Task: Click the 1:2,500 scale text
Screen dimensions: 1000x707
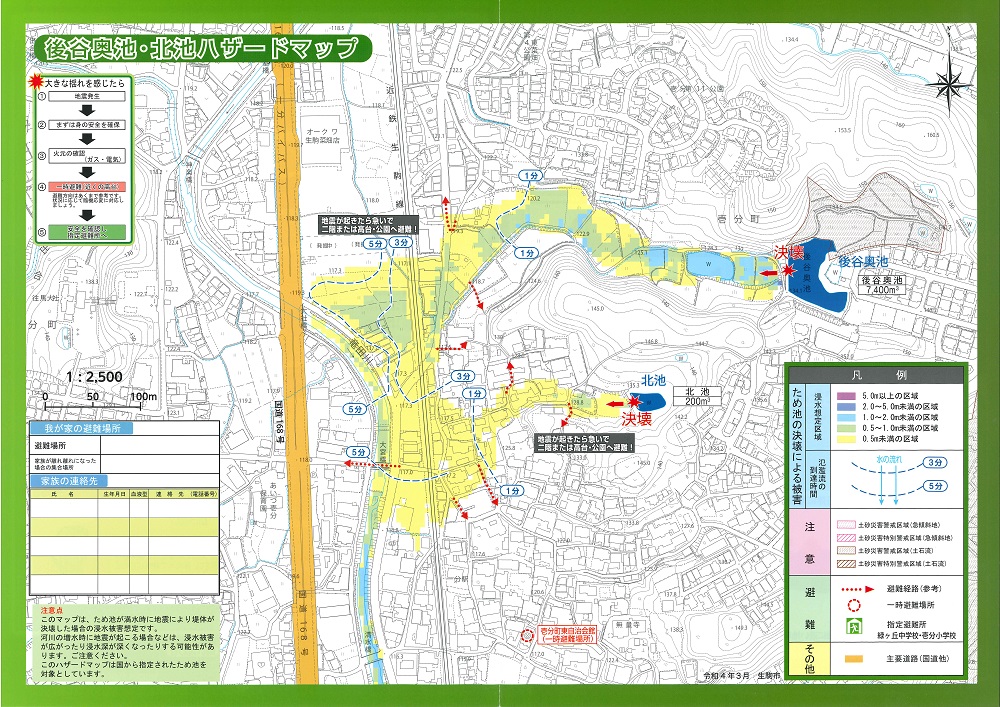Action: point(94,377)
